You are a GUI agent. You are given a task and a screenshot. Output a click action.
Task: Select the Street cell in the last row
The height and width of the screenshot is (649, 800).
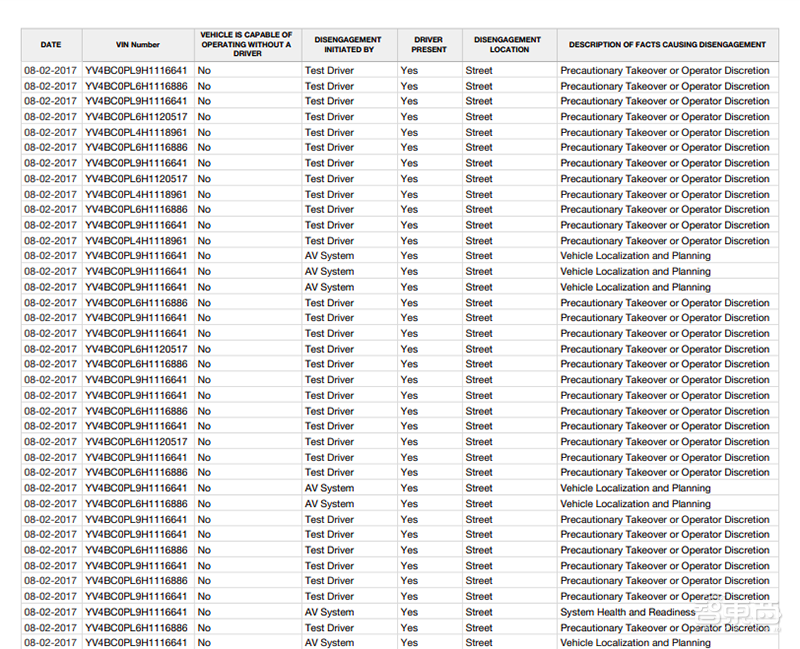[478, 643]
